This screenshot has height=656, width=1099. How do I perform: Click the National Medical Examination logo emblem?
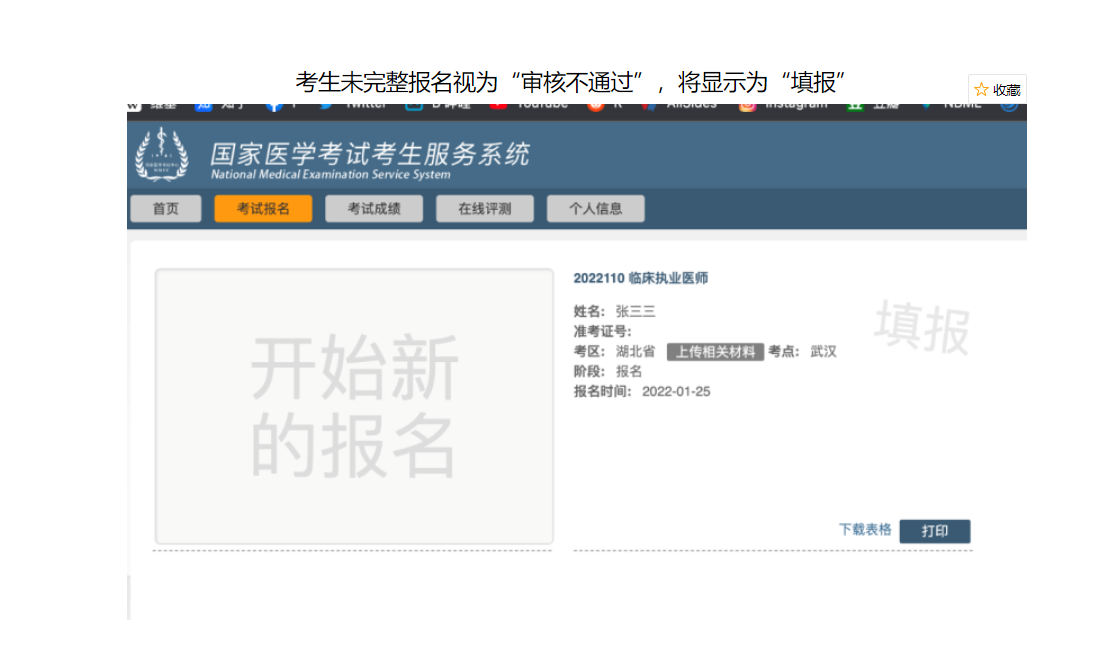tap(161, 155)
